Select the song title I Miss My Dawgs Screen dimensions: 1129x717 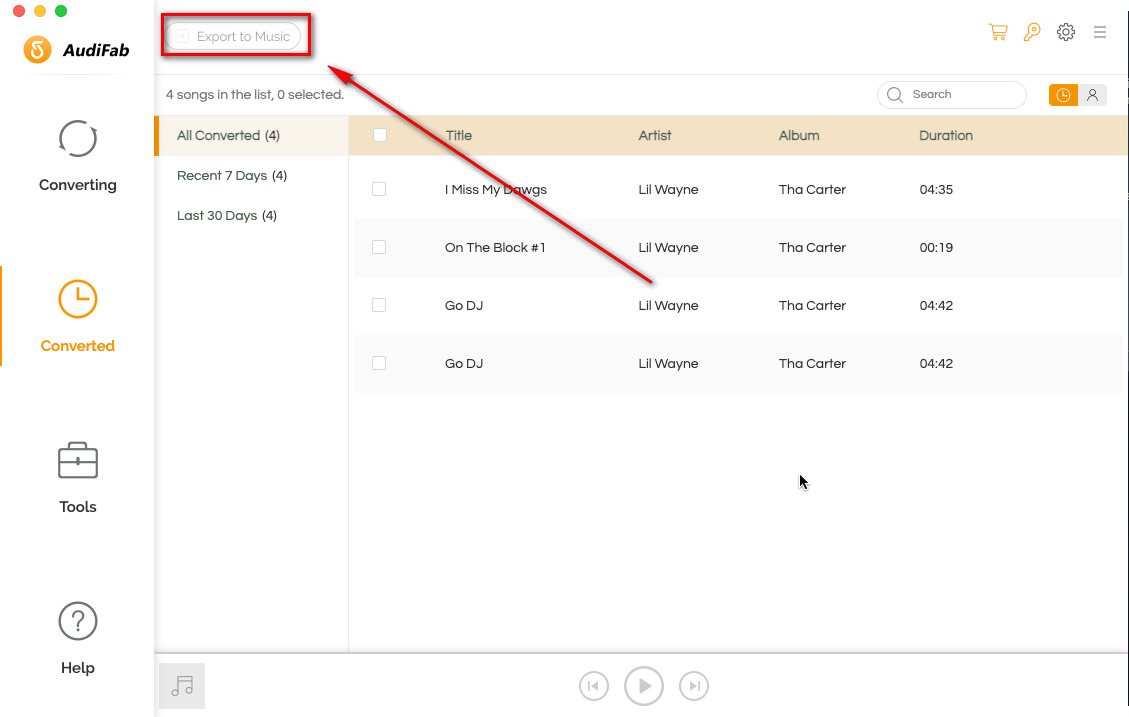[x=495, y=189]
